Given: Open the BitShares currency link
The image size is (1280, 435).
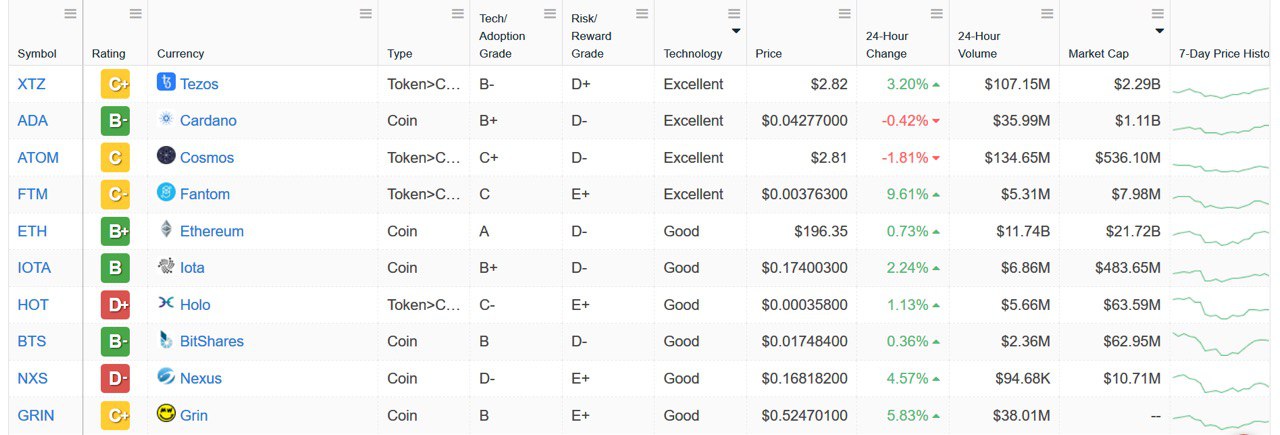Looking at the screenshot, I should pyautogui.click(x=211, y=341).
